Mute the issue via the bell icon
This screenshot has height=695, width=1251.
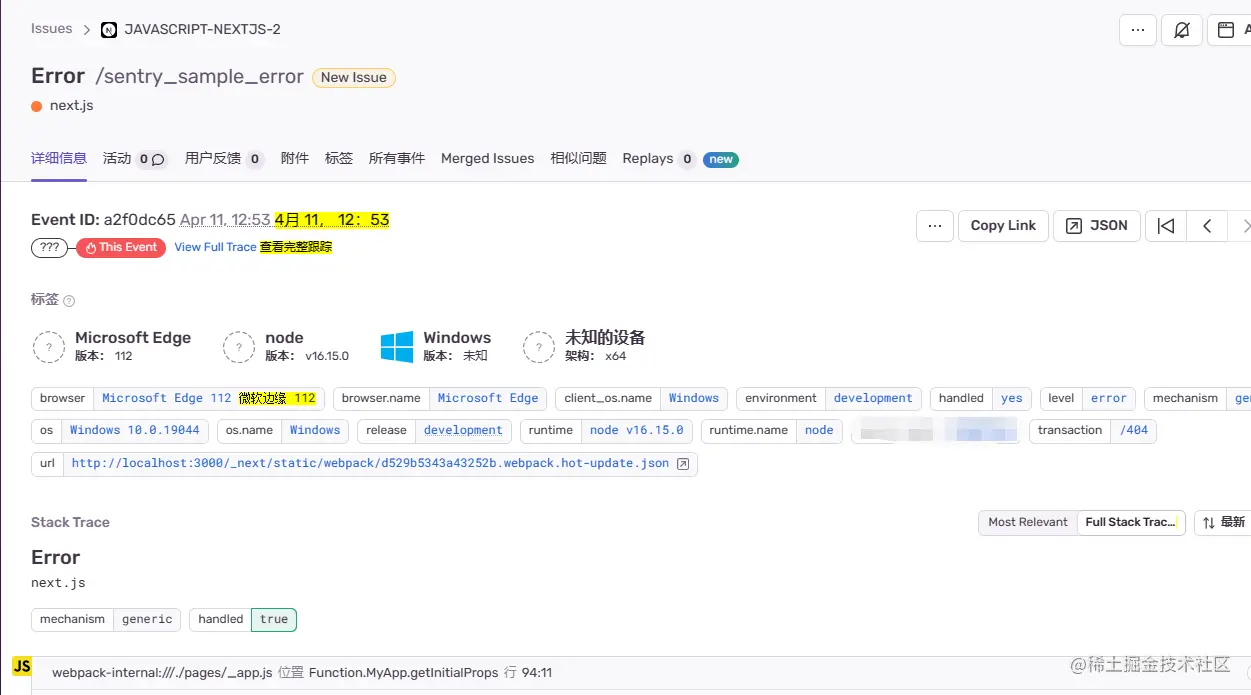pos(1182,30)
